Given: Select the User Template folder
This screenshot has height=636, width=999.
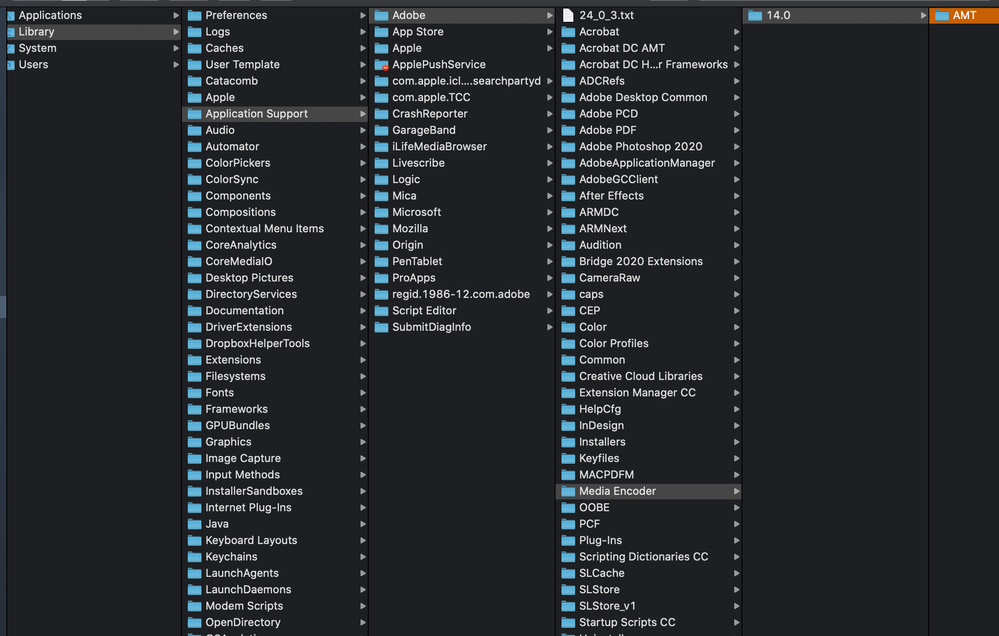Looking at the screenshot, I should 275,65.
